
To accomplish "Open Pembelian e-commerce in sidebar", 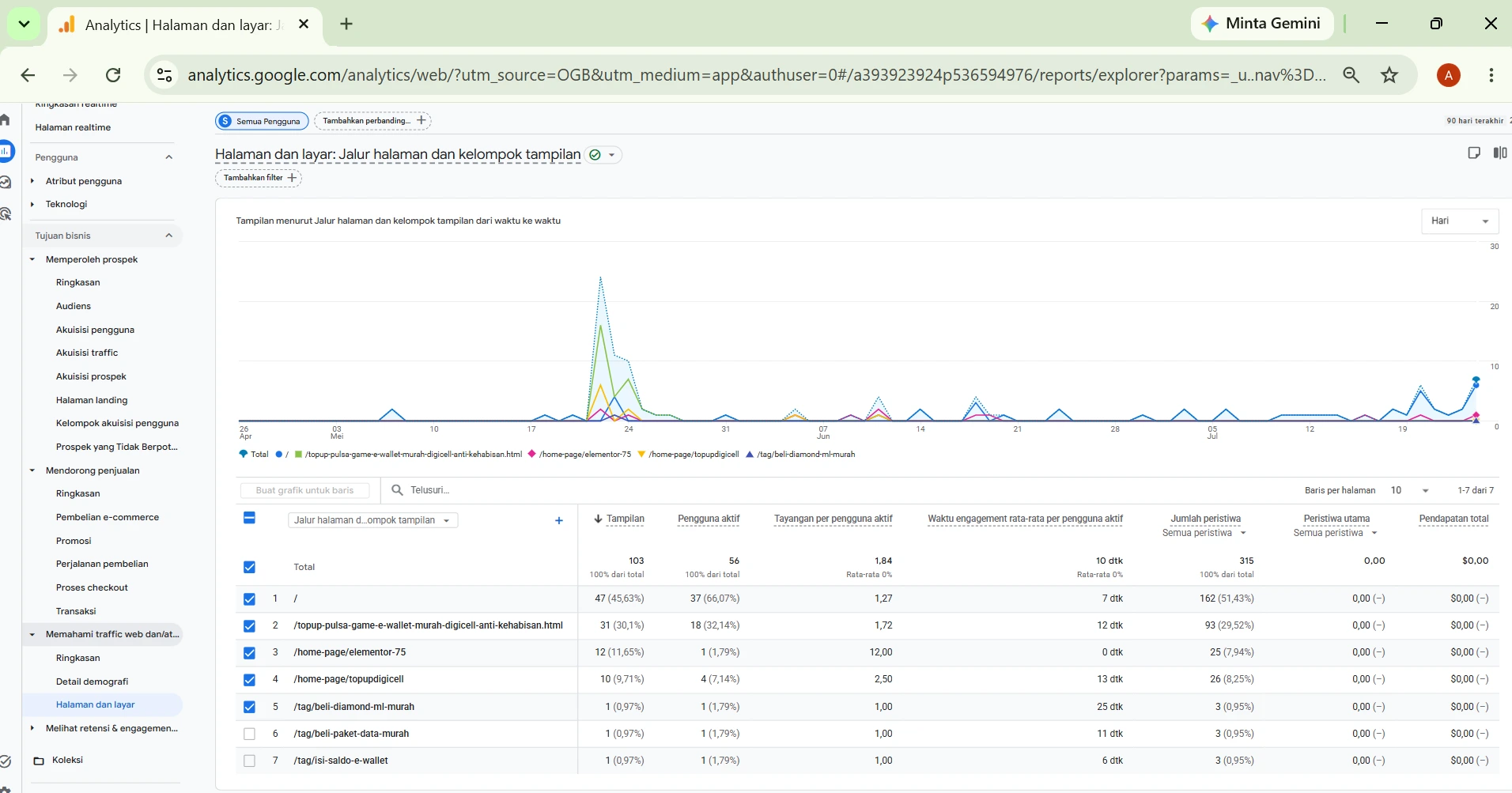I will (x=108, y=517).
